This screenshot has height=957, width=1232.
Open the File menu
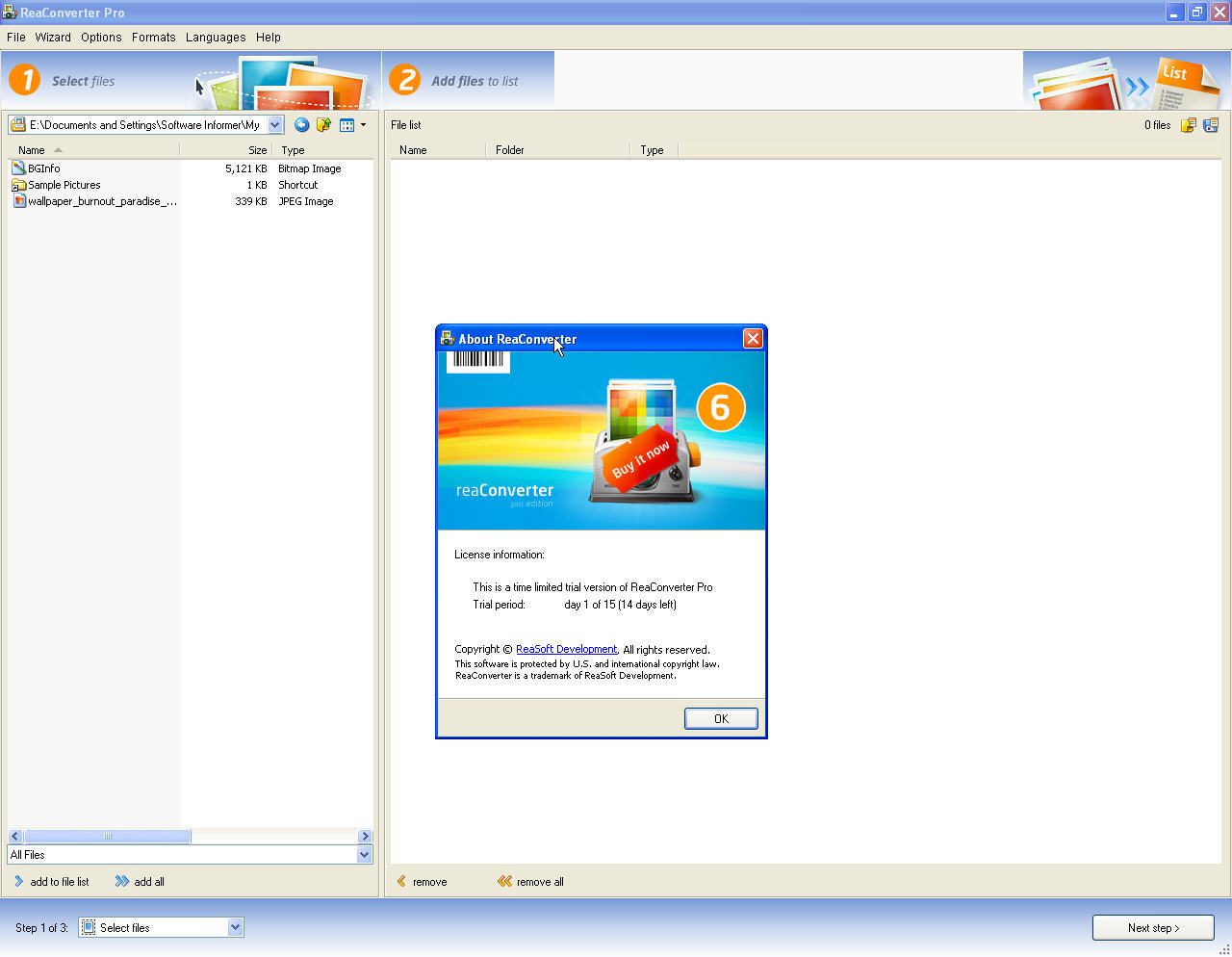coord(15,37)
